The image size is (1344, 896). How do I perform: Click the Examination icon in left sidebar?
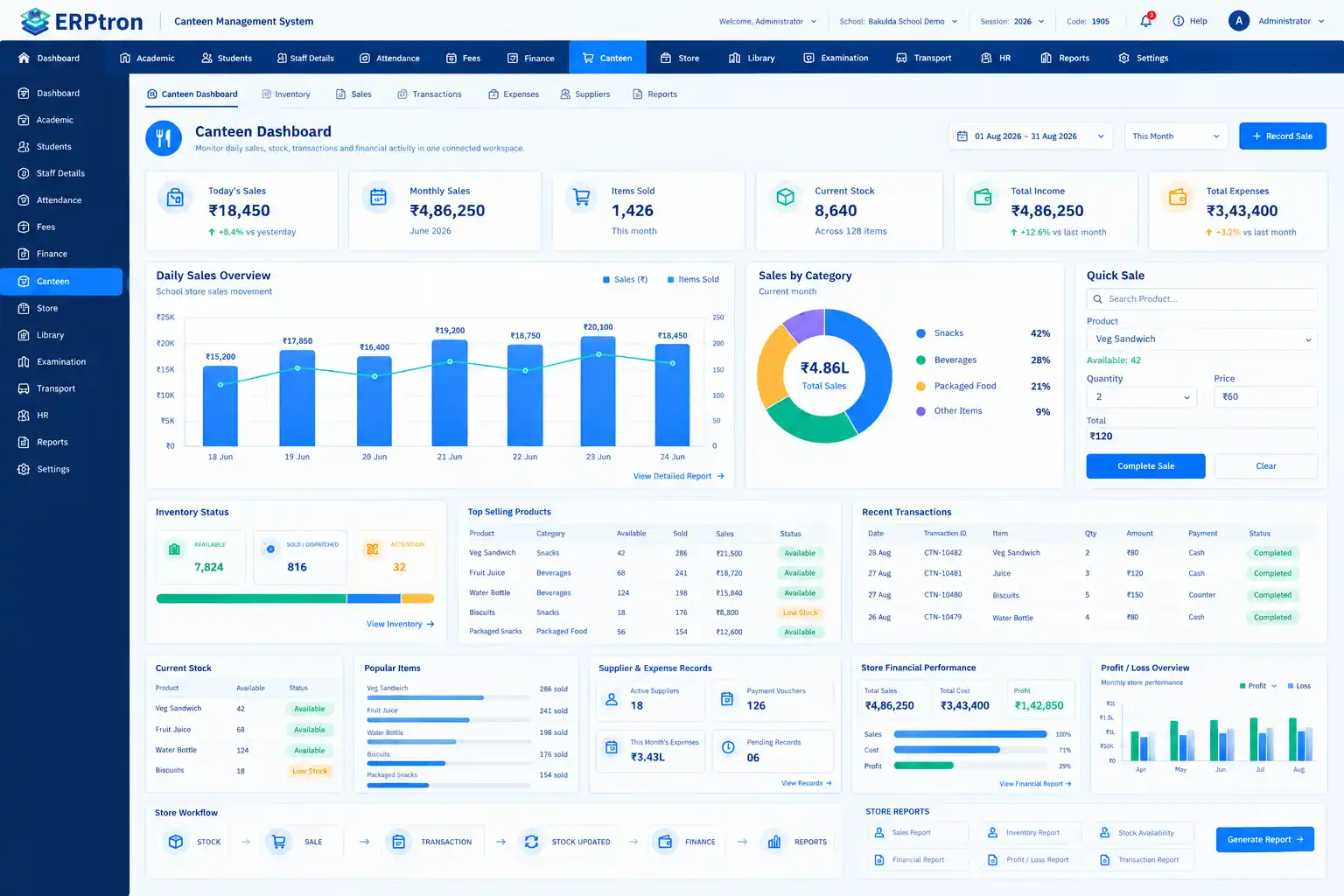click(x=24, y=361)
